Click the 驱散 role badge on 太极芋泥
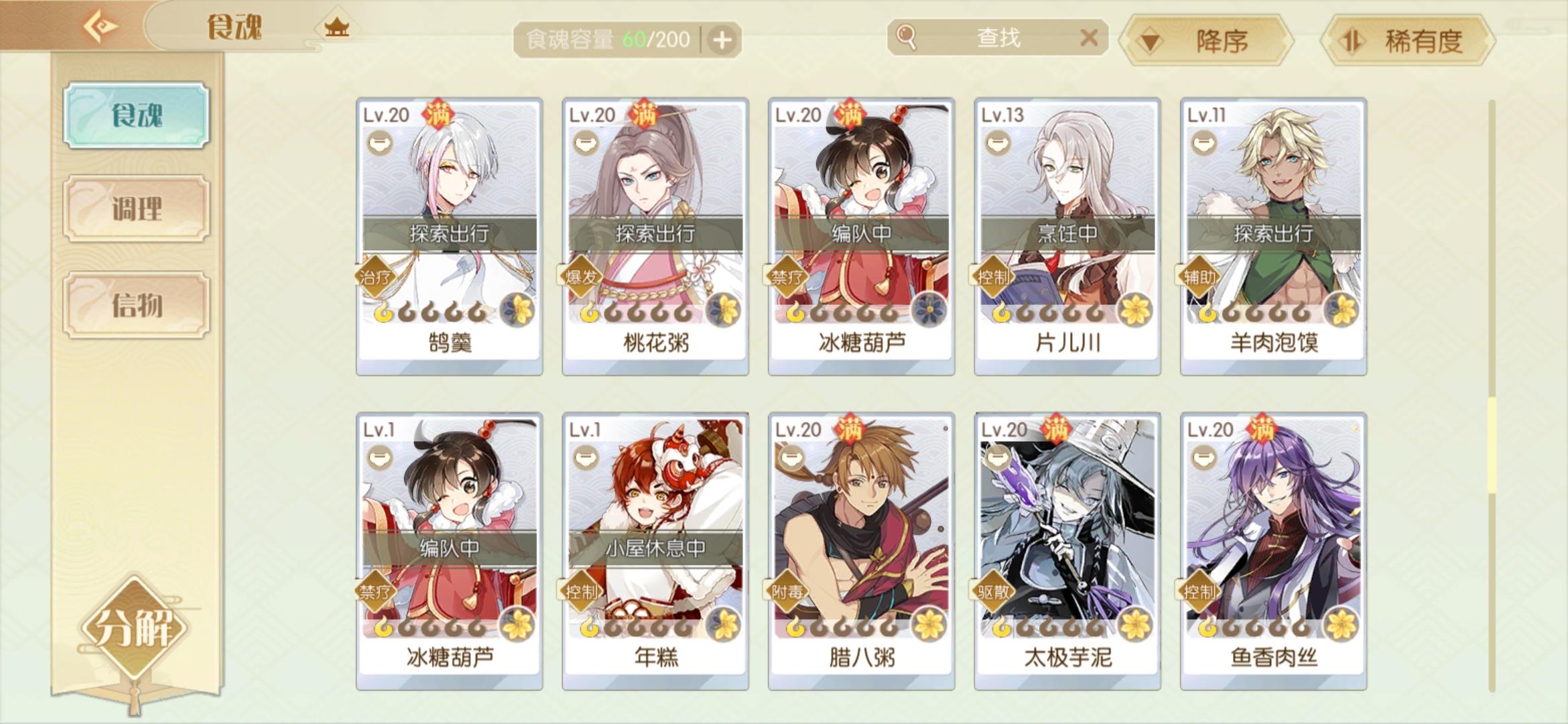 993,591
